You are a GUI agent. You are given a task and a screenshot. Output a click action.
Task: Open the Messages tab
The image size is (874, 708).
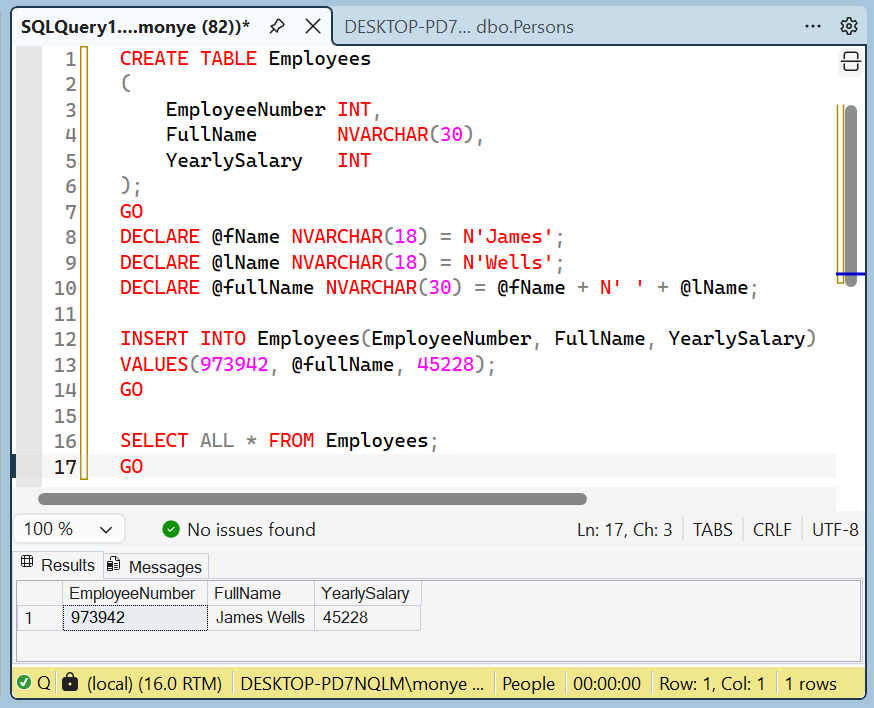(156, 566)
